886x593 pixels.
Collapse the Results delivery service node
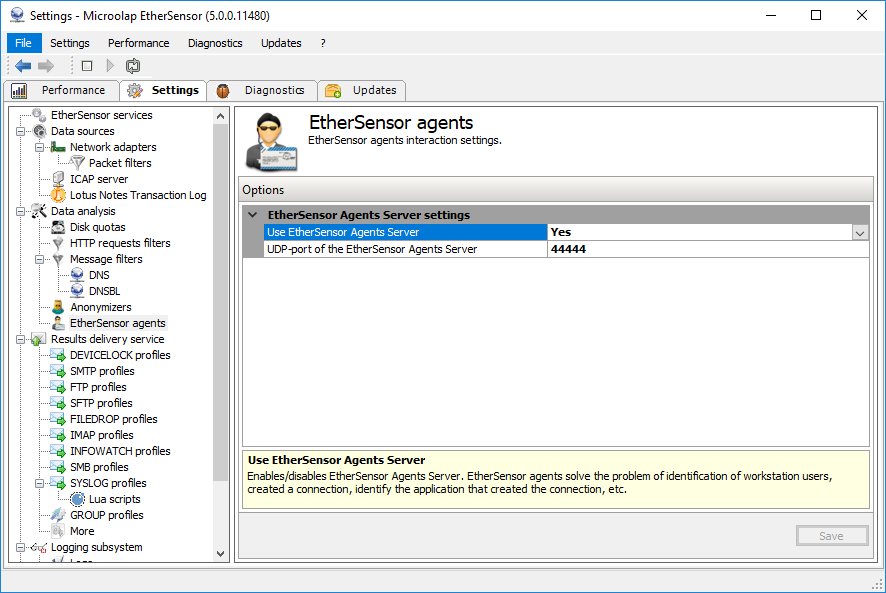tap(20, 339)
